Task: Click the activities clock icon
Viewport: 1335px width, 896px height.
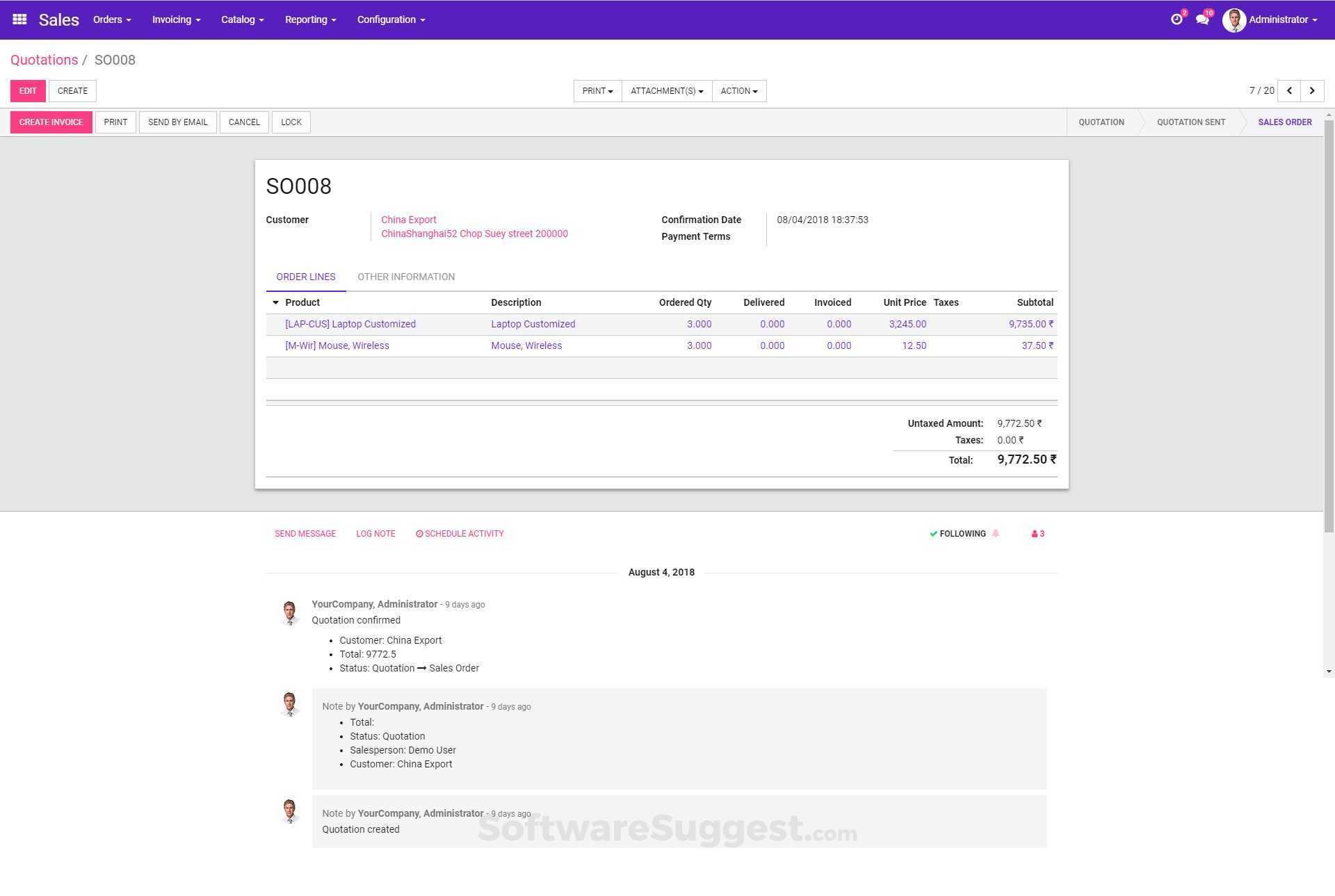Action: pyautogui.click(x=1176, y=19)
